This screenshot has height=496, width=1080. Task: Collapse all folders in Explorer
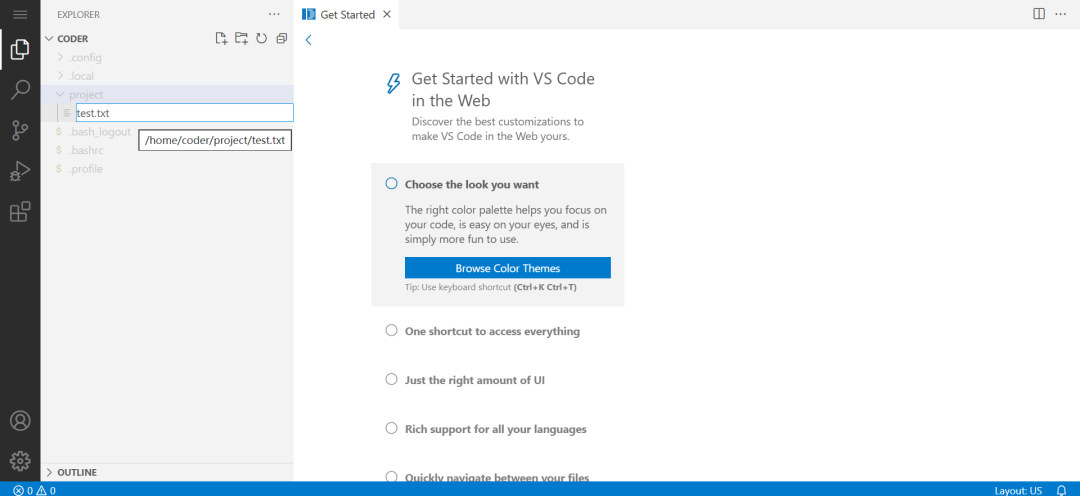(x=281, y=39)
